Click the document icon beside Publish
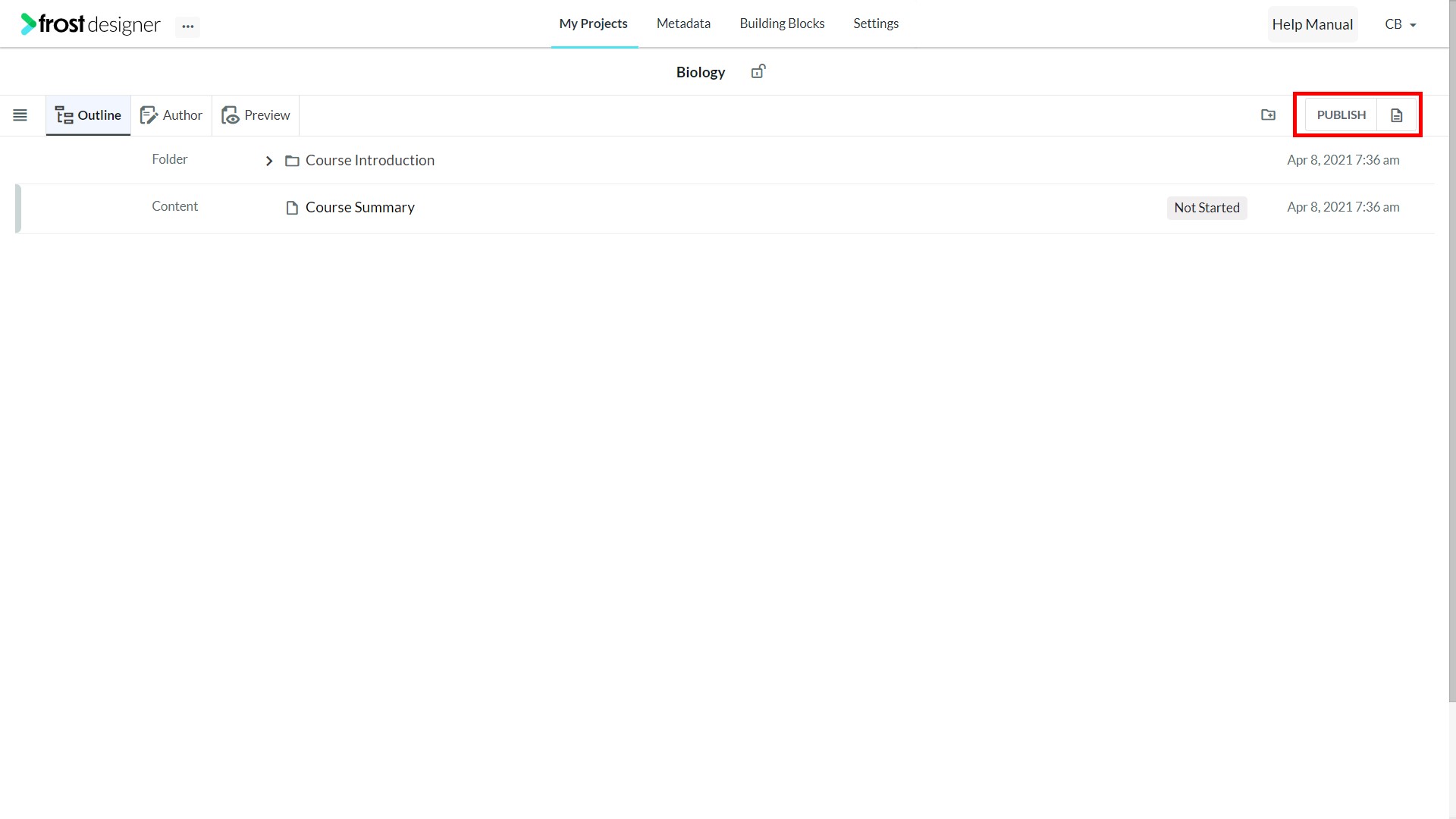Image resolution: width=1456 pixels, height=819 pixels. [1397, 115]
